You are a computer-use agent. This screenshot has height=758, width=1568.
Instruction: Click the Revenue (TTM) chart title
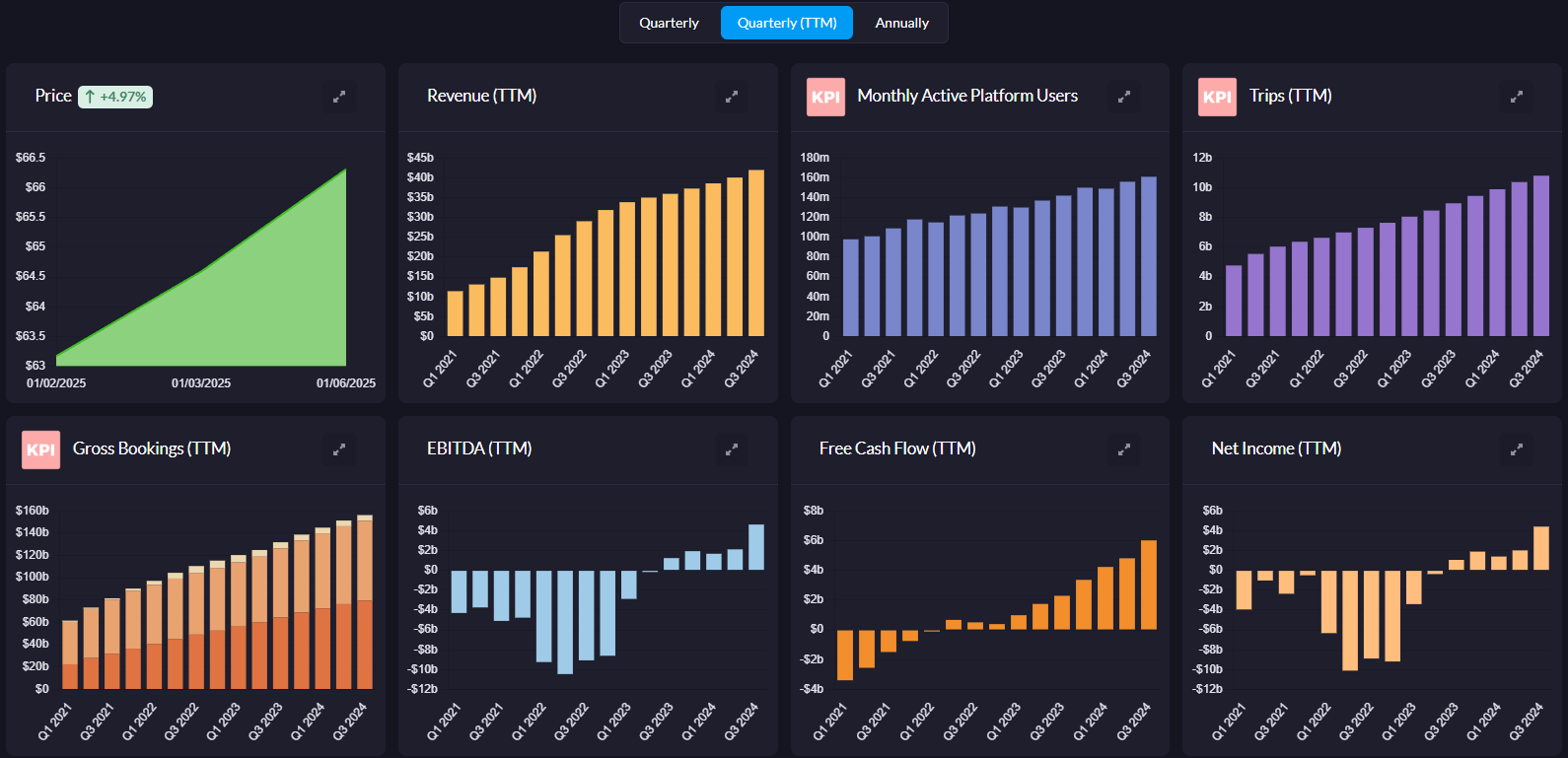481,96
